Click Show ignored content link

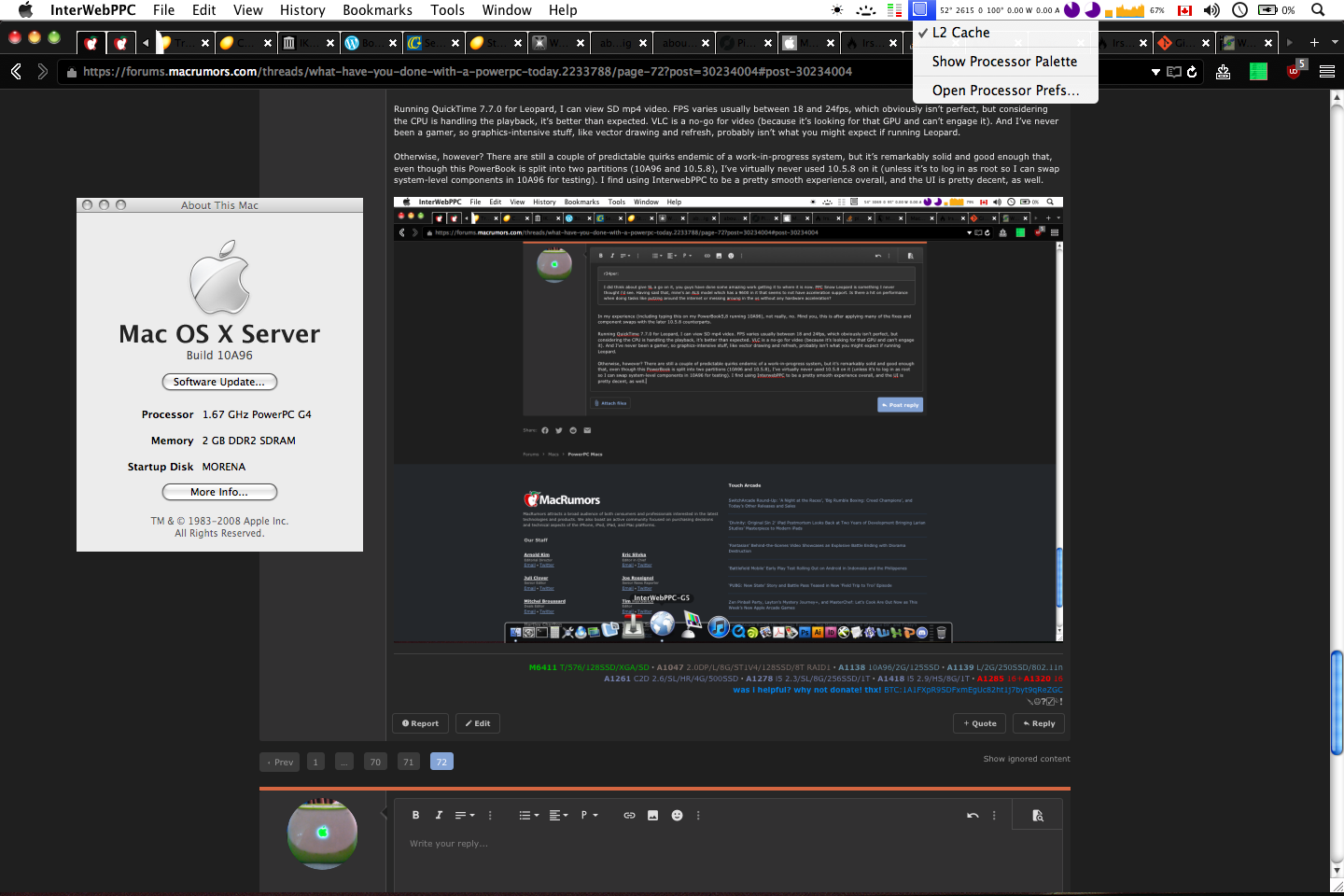coord(1027,759)
